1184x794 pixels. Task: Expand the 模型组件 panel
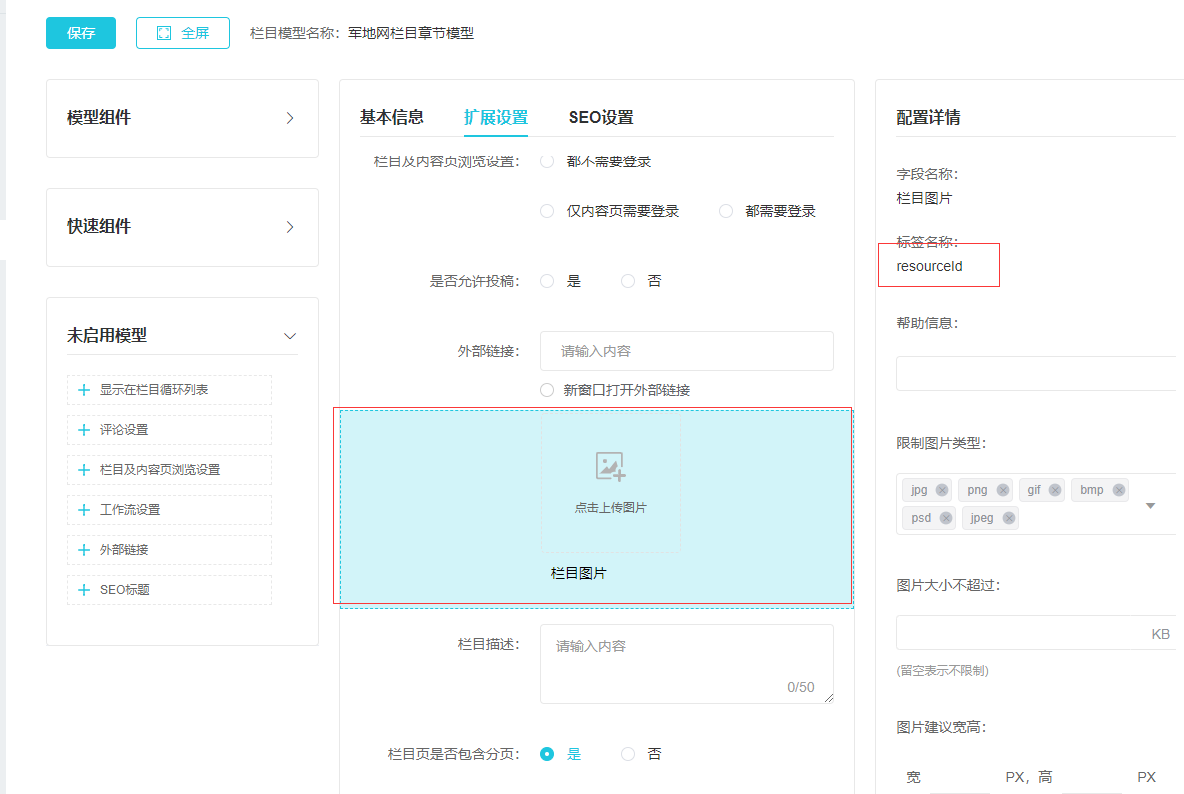(x=290, y=118)
